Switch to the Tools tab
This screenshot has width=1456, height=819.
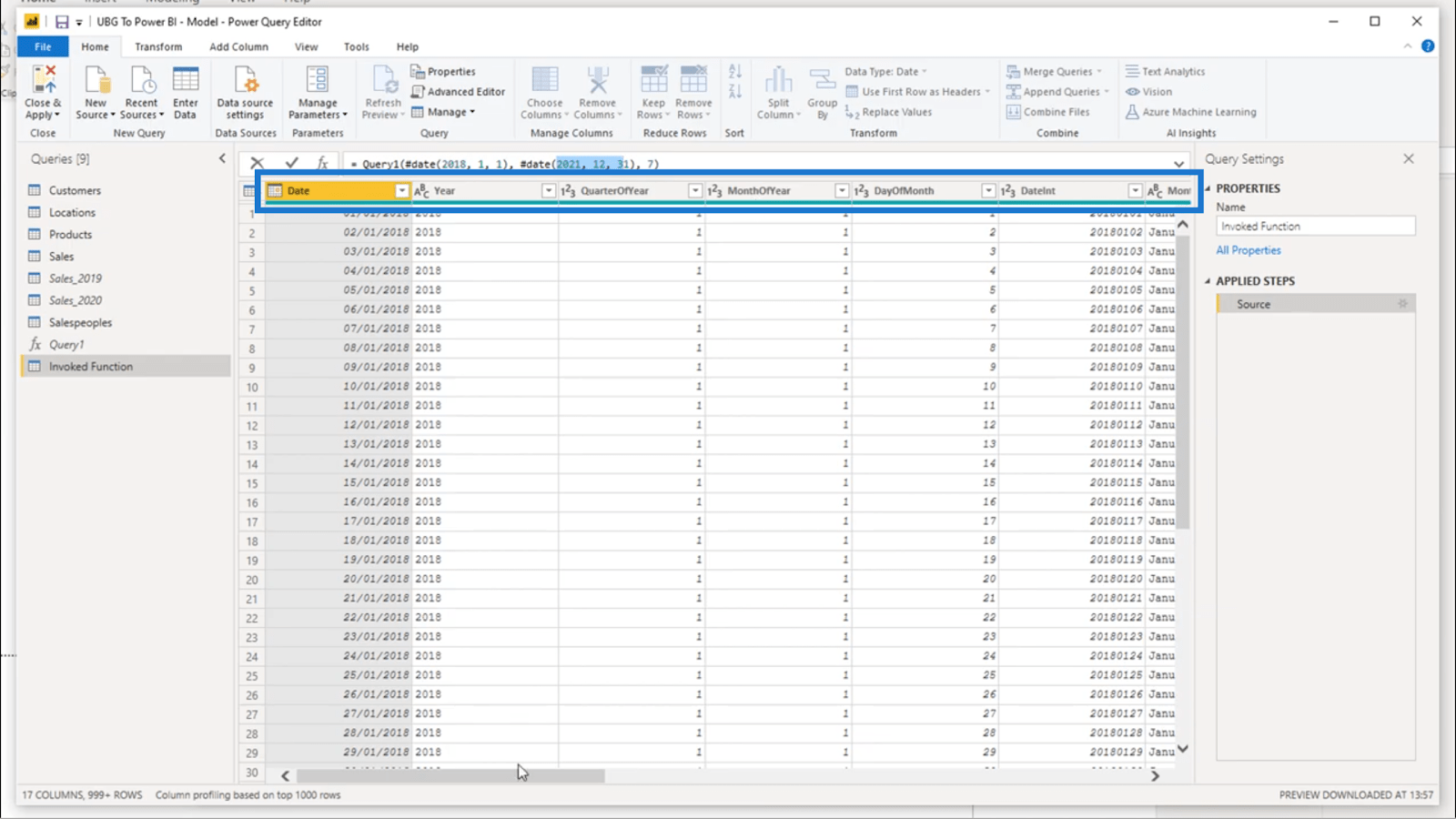coord(357,46)
